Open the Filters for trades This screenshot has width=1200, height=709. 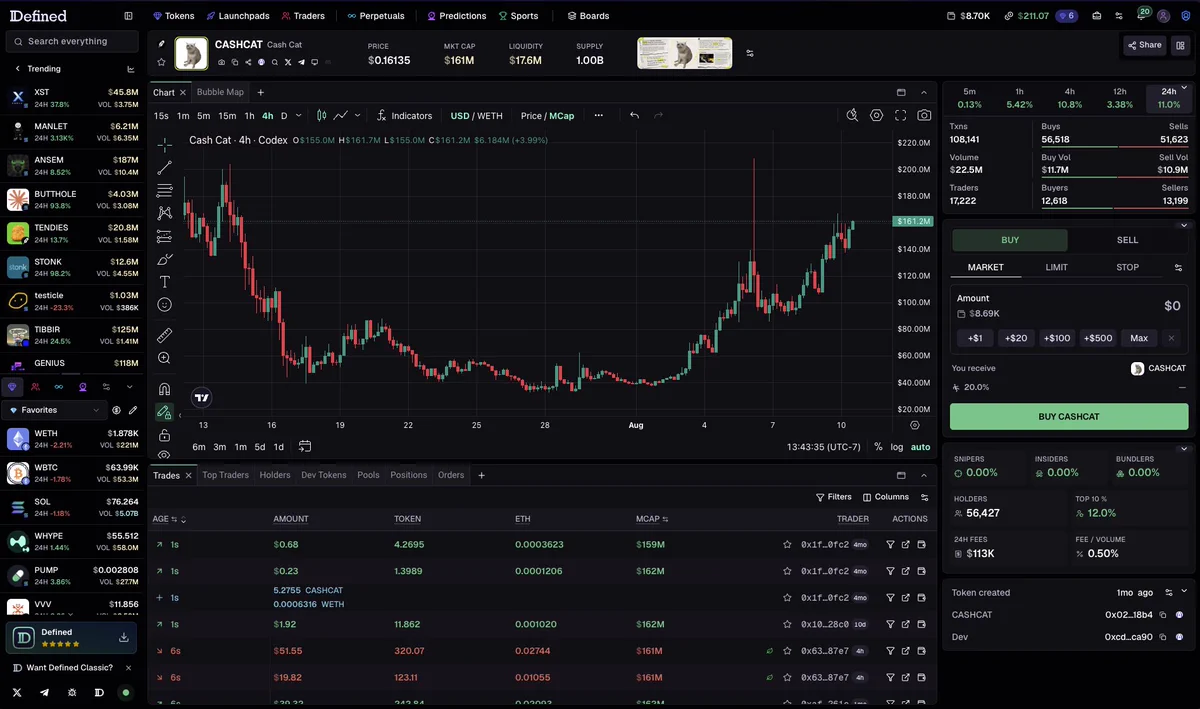(x=834, y=497)
